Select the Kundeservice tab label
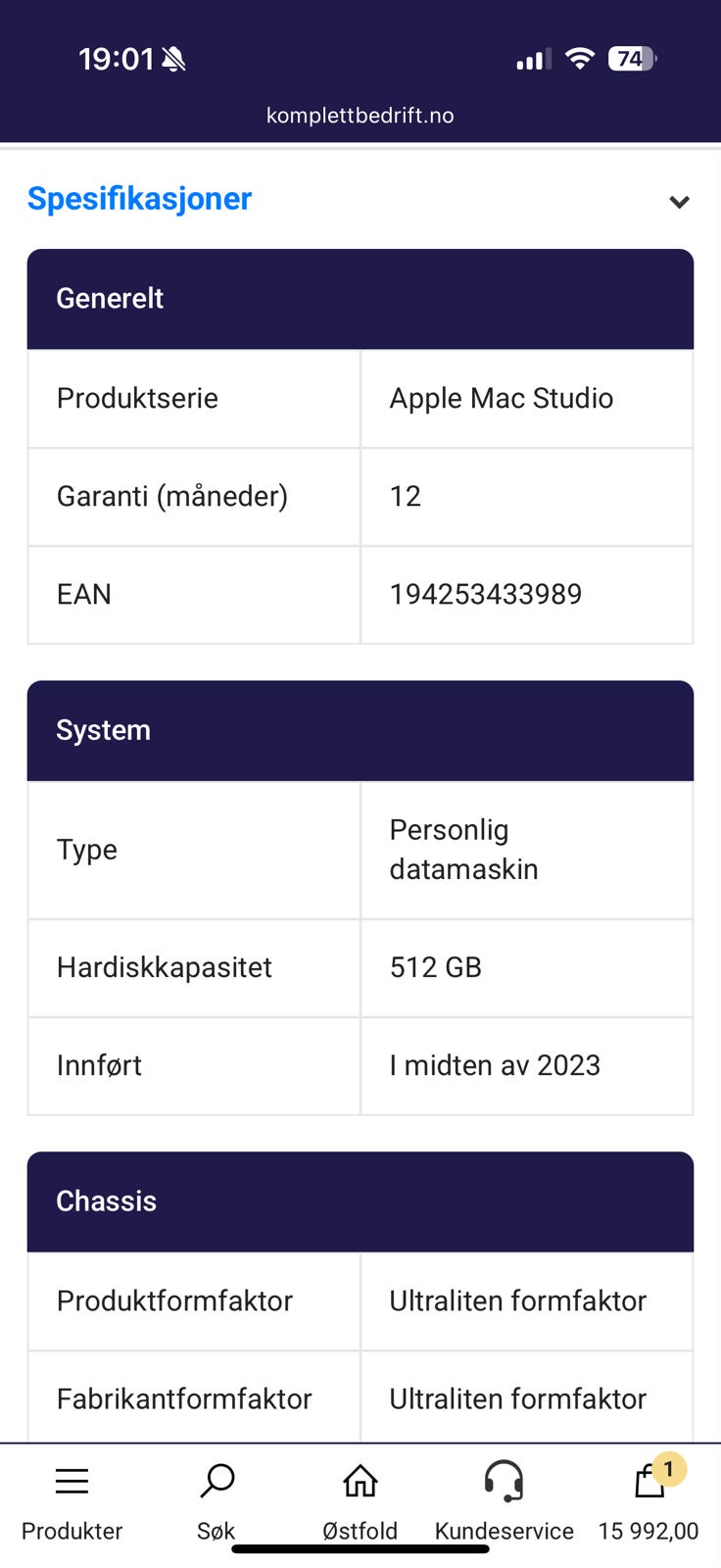721x1568 pixels. tap(504, 1531)
